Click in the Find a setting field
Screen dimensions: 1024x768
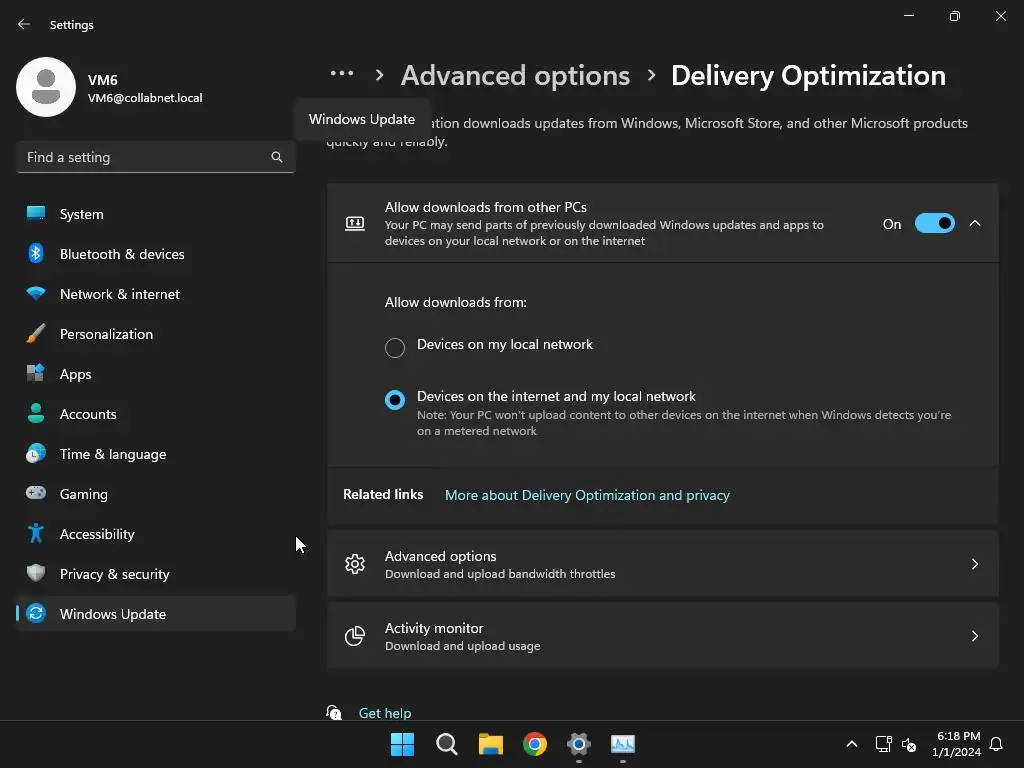tap(155, 157)
